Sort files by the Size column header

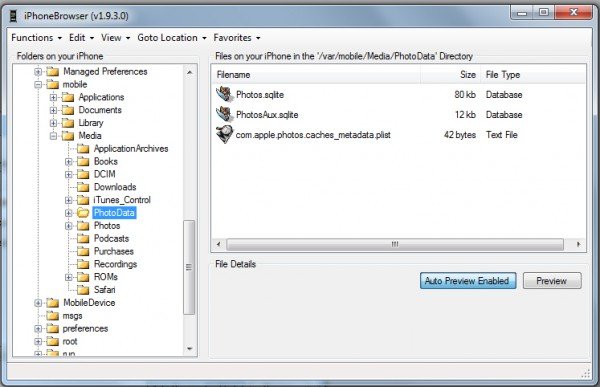[450, 75]
